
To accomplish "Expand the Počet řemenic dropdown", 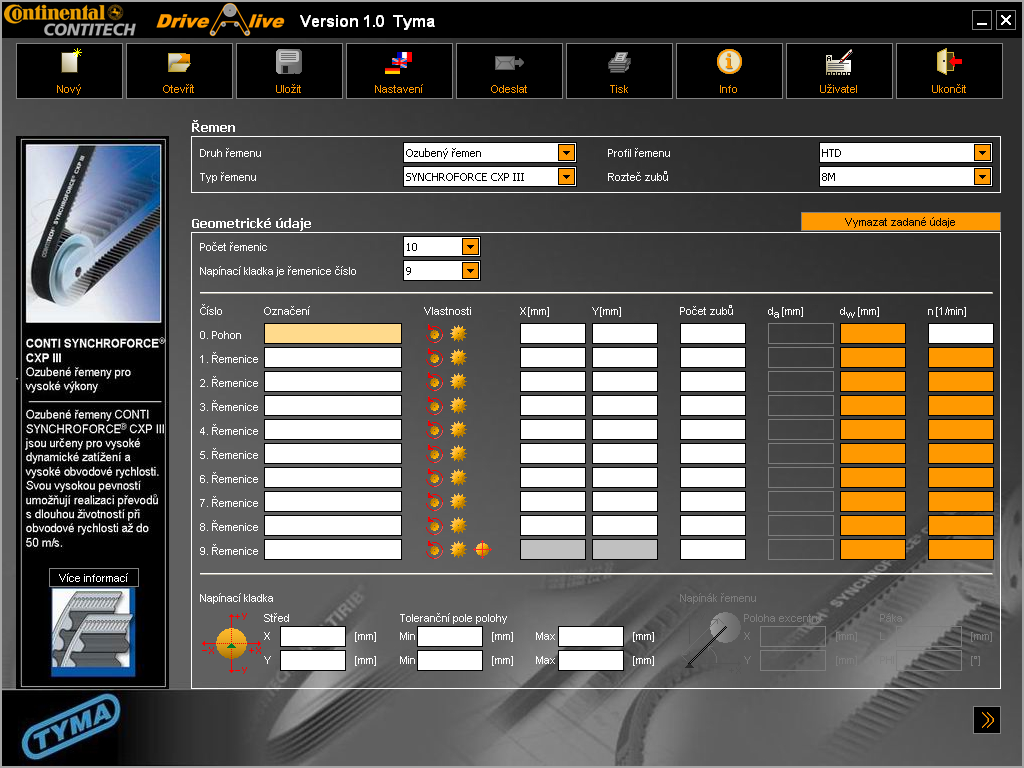I will point(470,247).
